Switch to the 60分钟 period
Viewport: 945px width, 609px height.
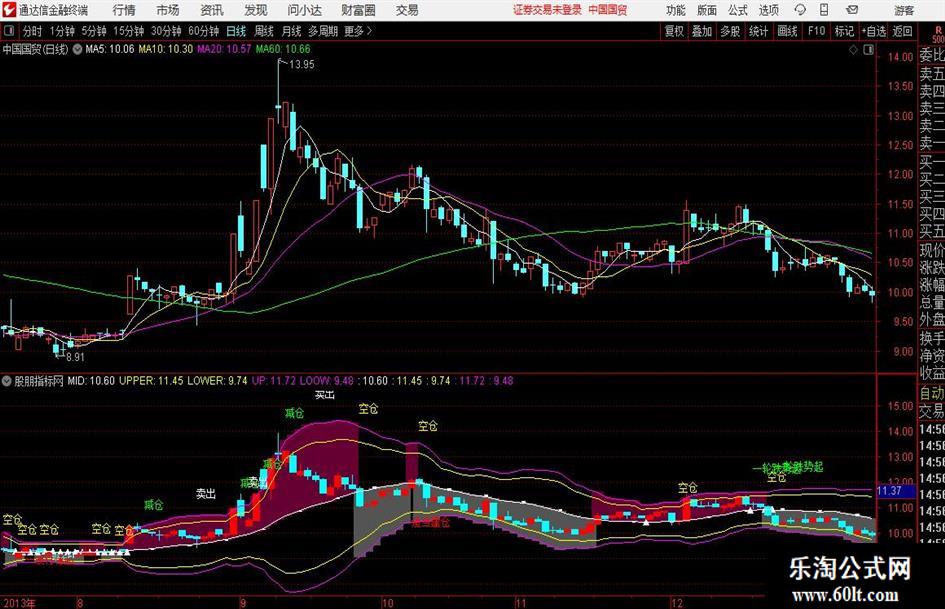203,31
